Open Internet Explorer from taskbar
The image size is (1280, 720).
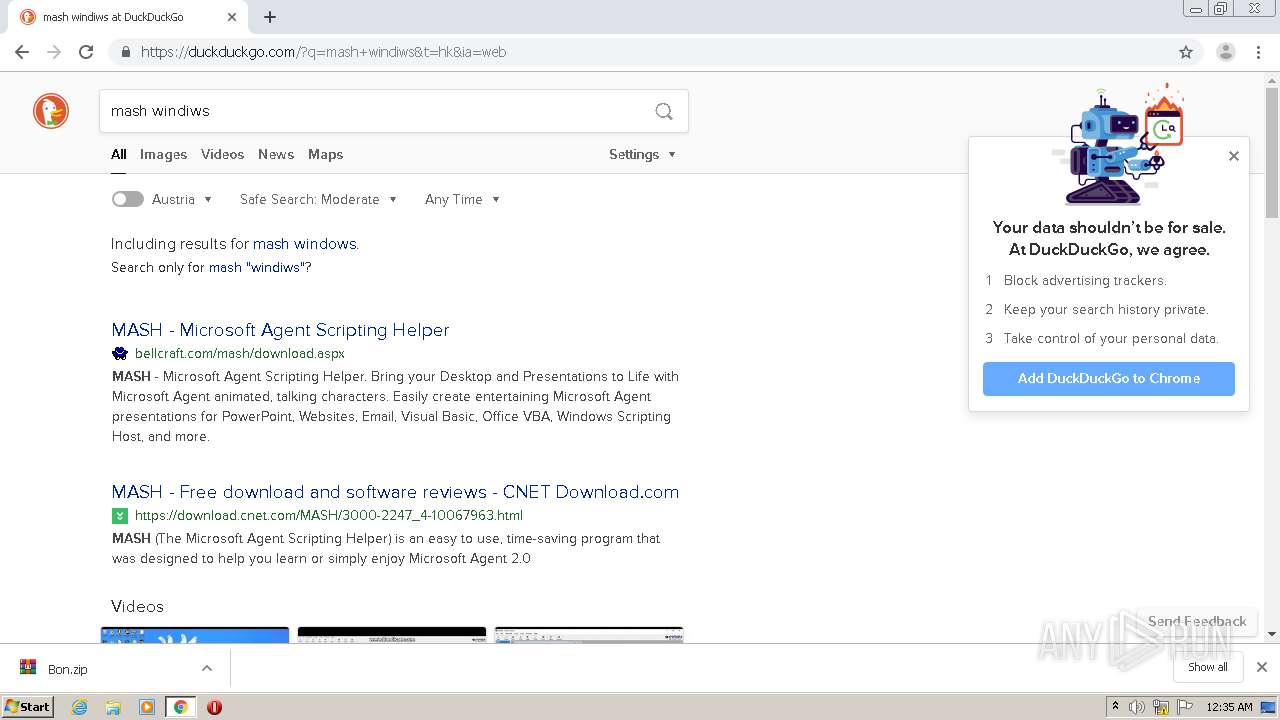tap(79, 707)
